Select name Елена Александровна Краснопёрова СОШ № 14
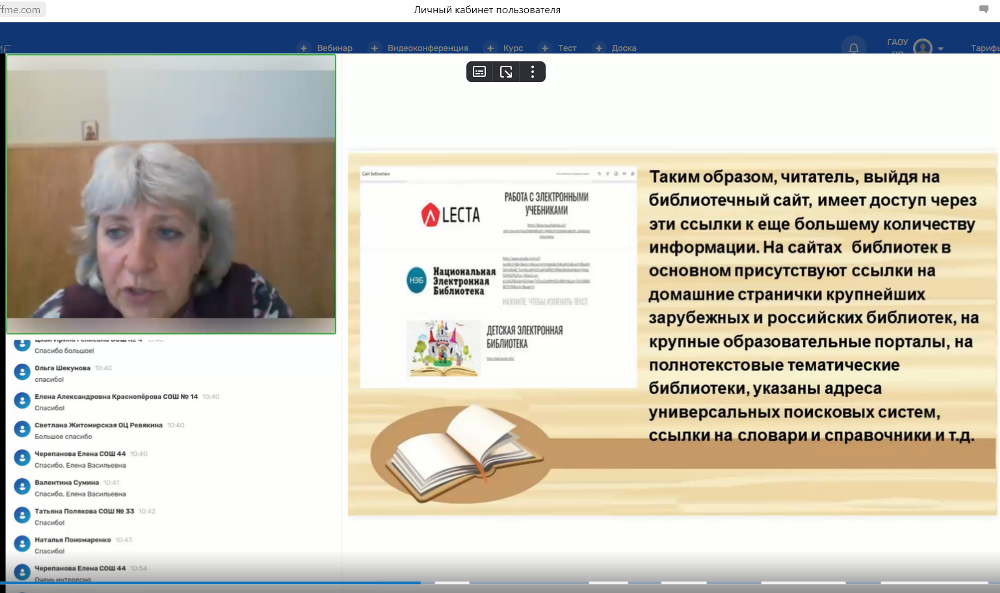Image resolution: width=1000 pixels, height=593 pixels. coord(116,397)
